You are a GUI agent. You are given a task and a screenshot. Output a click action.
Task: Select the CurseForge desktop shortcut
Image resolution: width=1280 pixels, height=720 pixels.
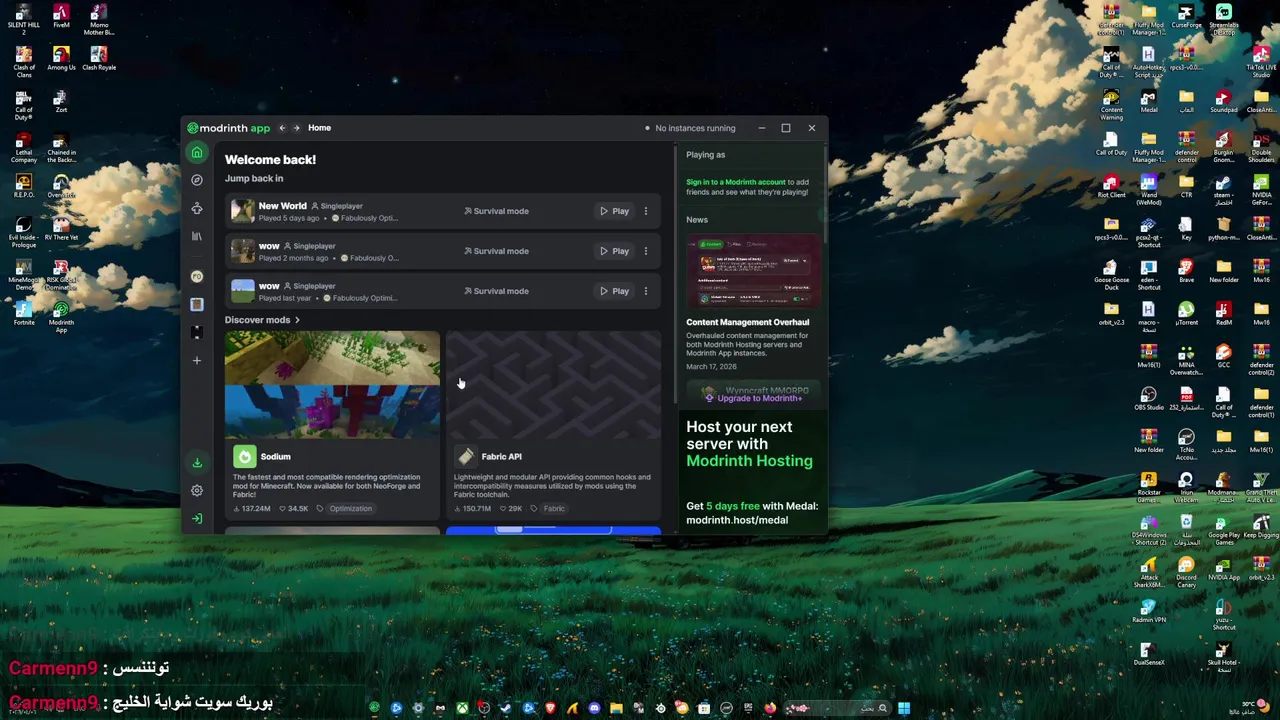(x=1186, y=17)
